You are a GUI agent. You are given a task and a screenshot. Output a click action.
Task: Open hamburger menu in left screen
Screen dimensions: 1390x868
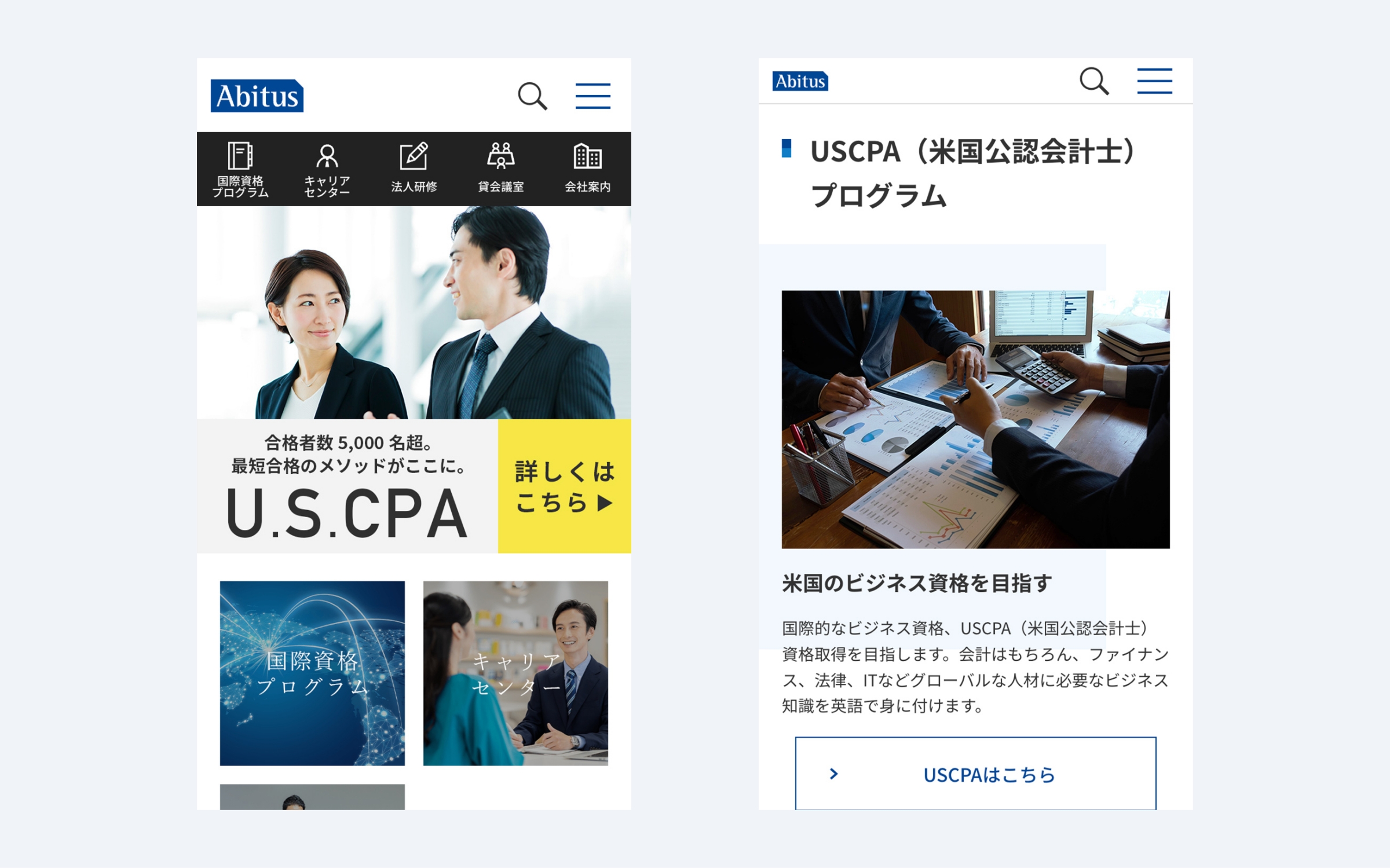tap(592, 96)
